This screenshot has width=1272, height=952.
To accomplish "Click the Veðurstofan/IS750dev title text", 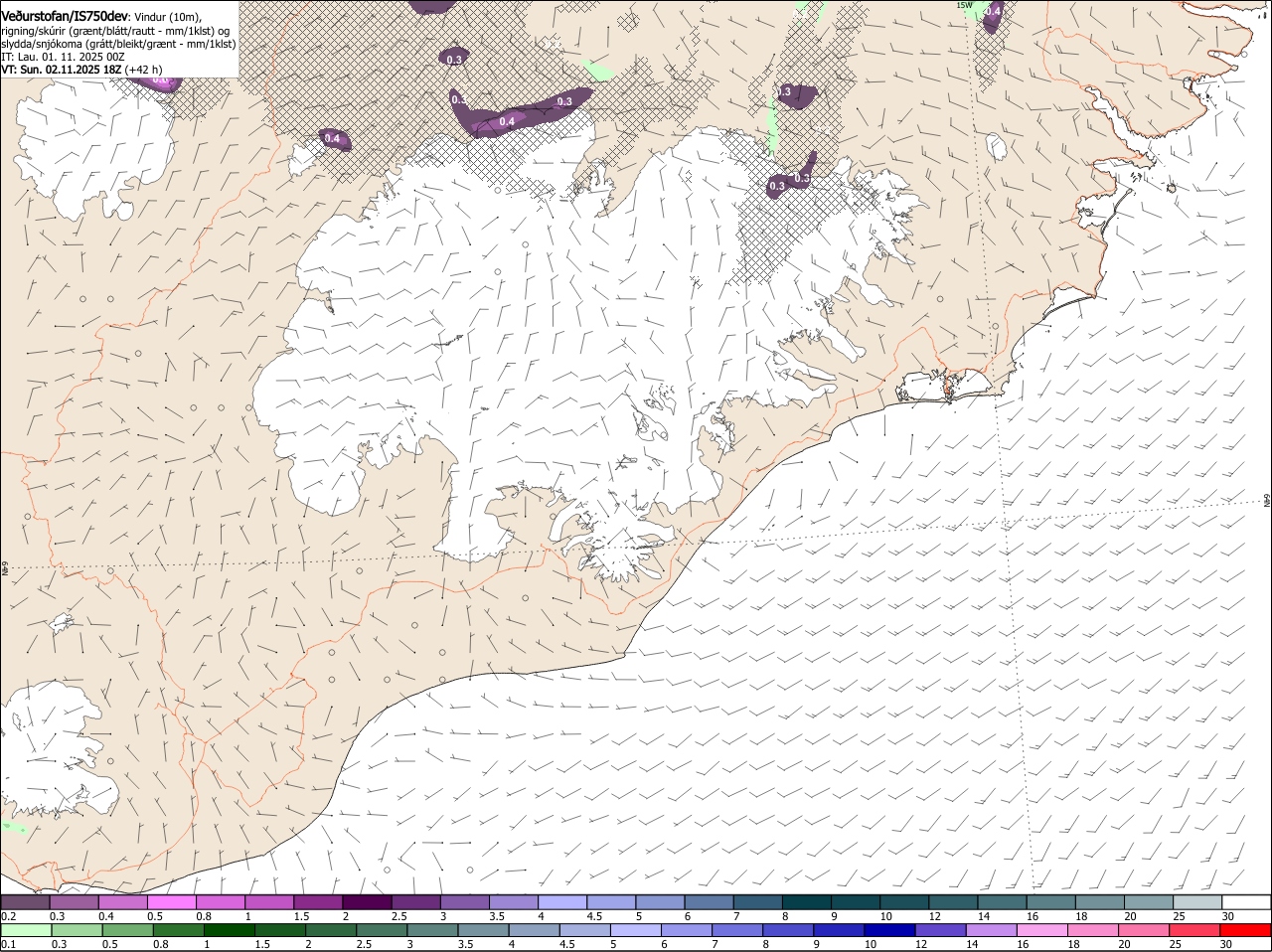I will pyautogui.click(x=65, y=17).
